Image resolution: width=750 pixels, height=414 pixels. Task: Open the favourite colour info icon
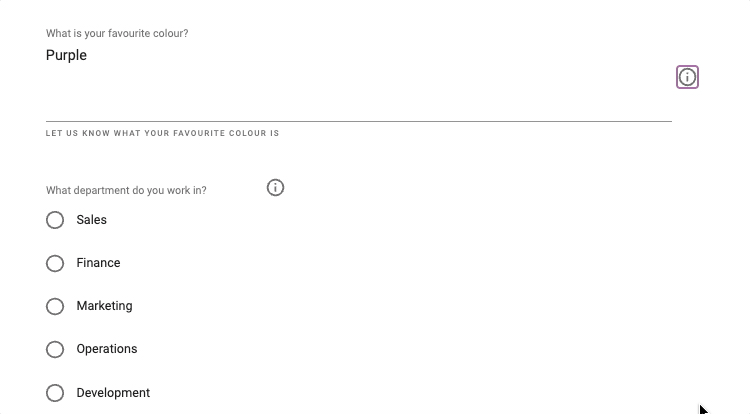(x=687, y=77)
